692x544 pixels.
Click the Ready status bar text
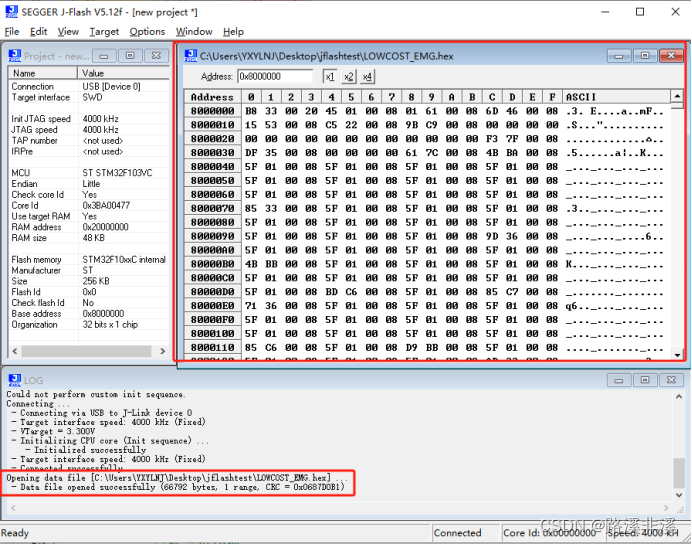click(x=15, y=533)
